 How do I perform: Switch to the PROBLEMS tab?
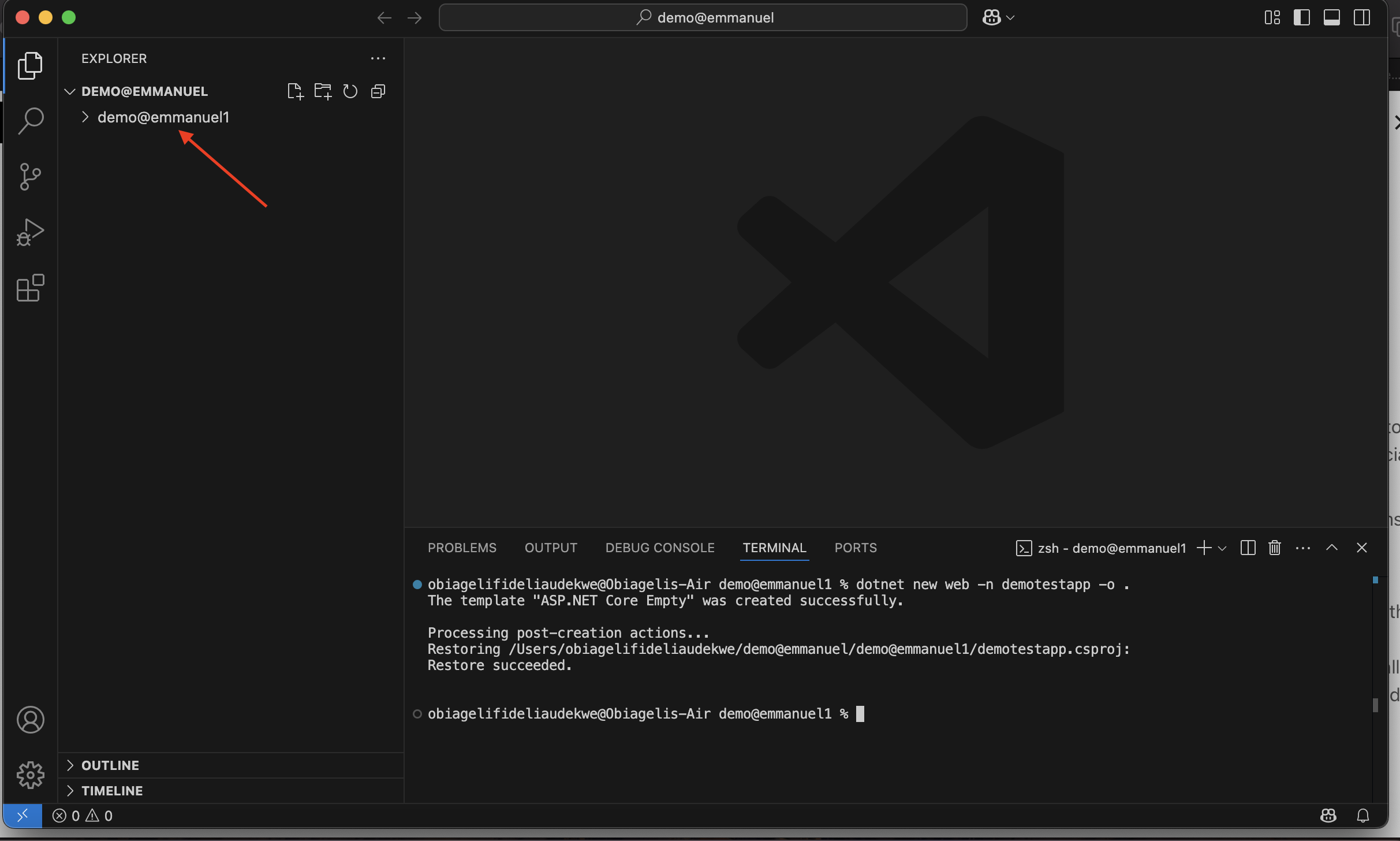(x=462, y=548)
